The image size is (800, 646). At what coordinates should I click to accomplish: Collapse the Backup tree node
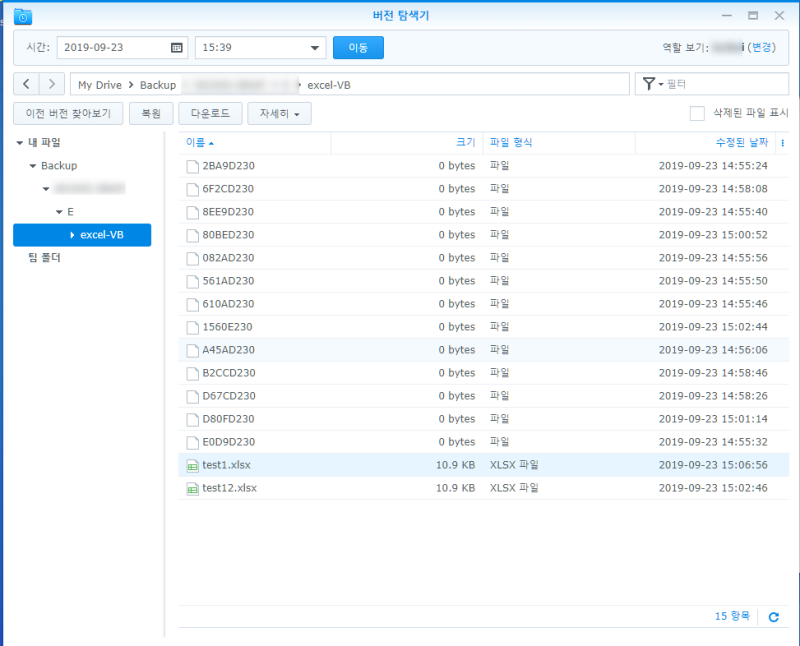[33, 166]
